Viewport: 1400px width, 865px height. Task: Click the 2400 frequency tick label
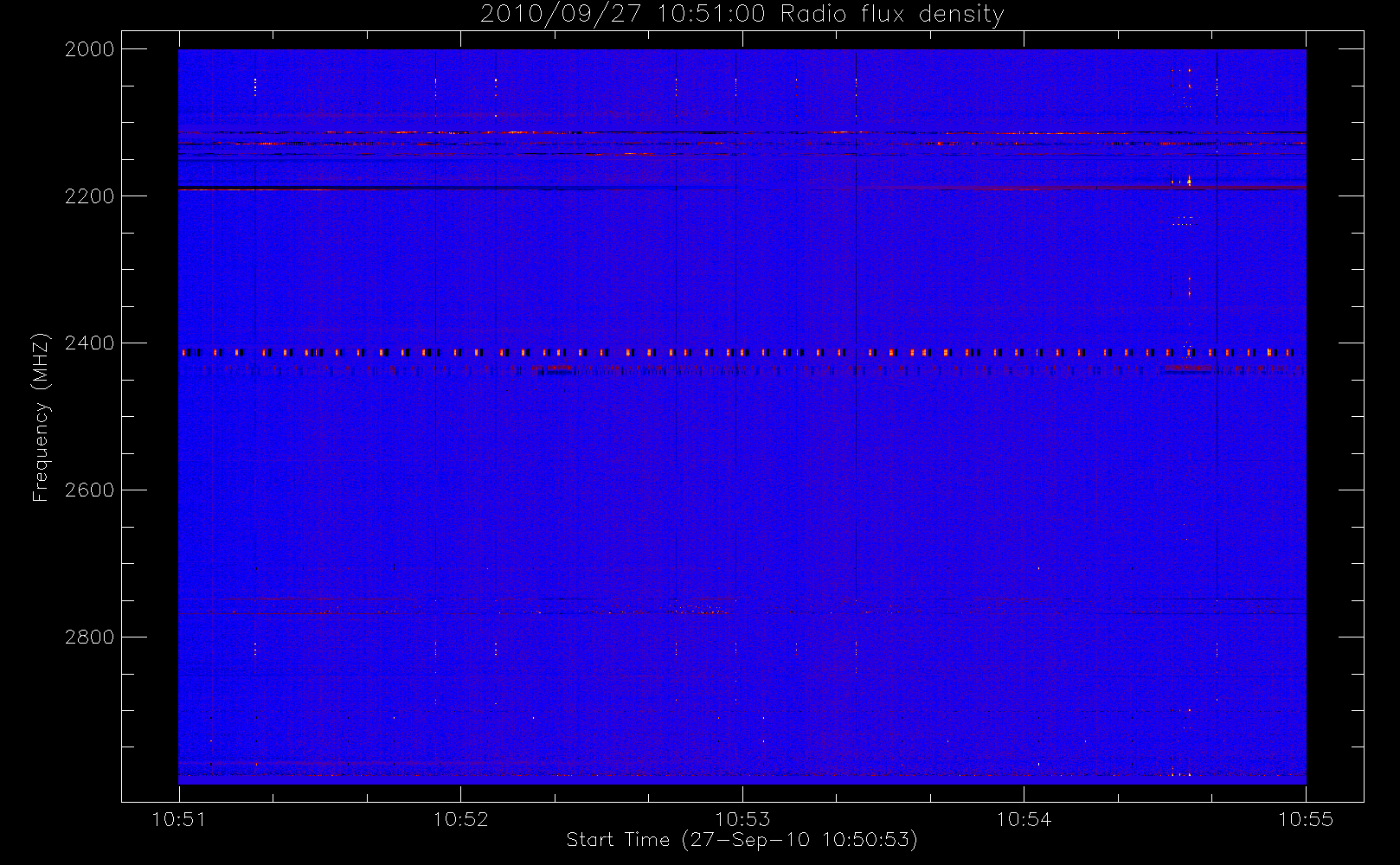pyautogui.click(x=89, y=343)
